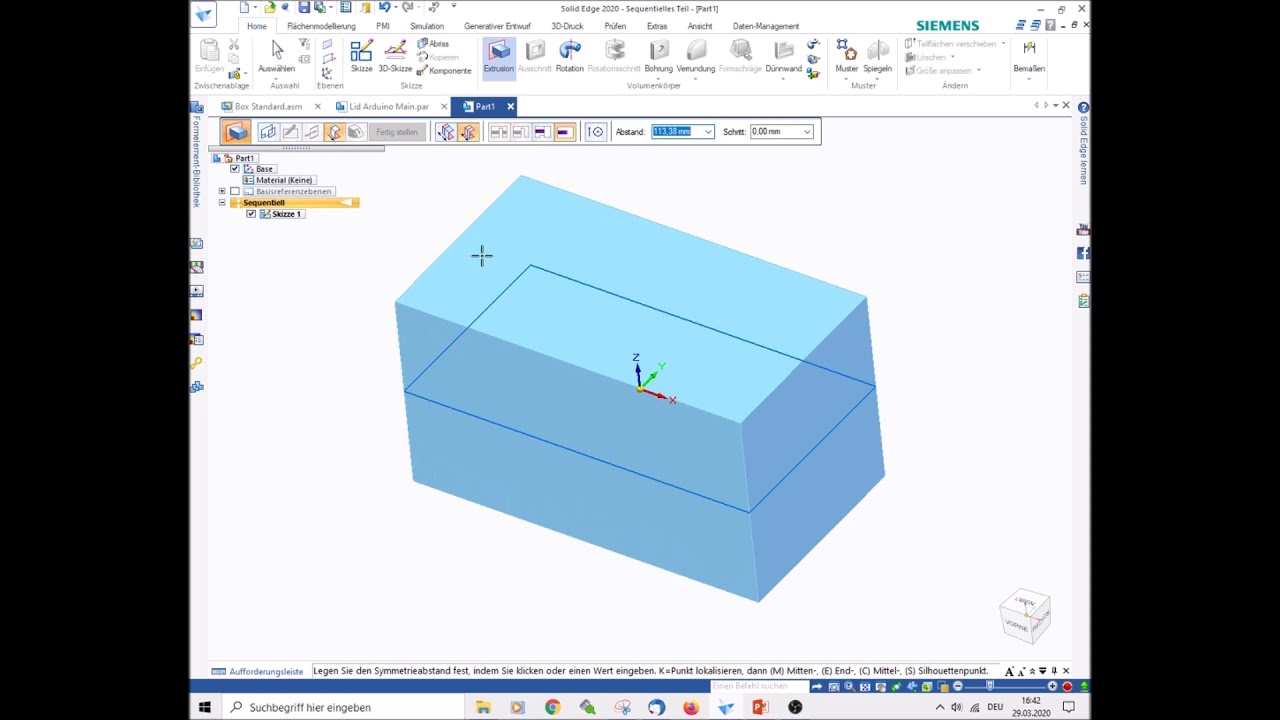The image size is (1280, 720).
Task: Open the Dünnwand (thin wall) tool
Action: coord(783,56)
